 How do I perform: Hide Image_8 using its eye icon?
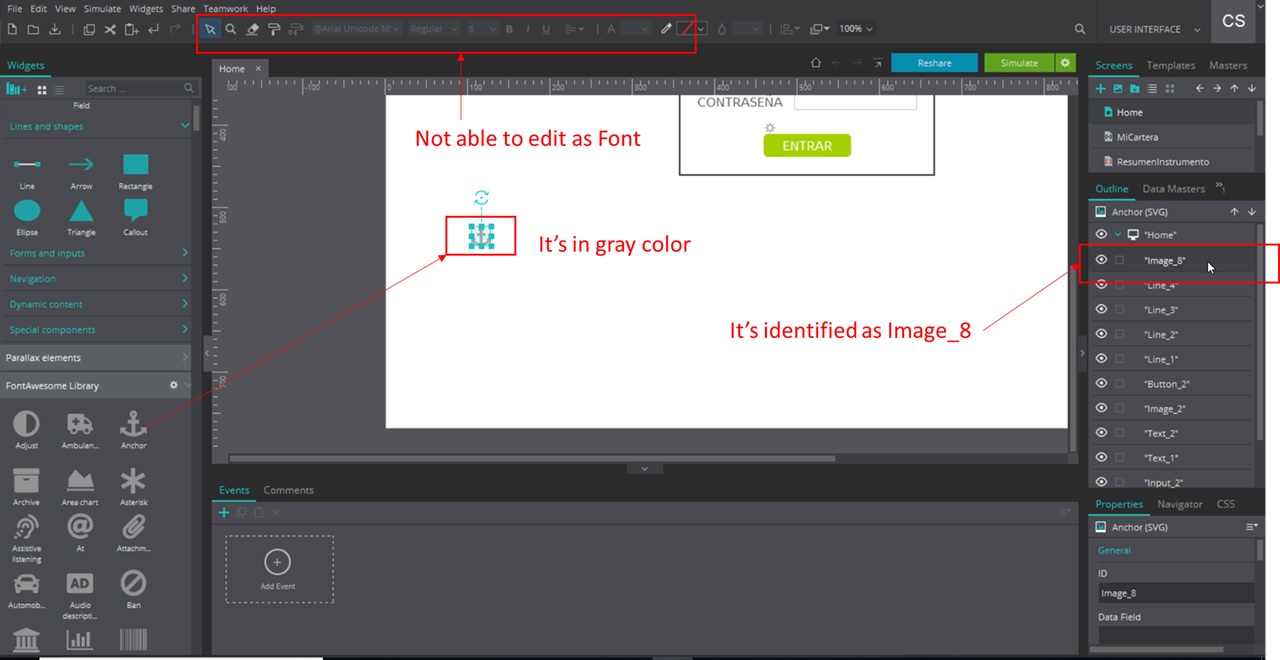click(x=1101, y=260)
